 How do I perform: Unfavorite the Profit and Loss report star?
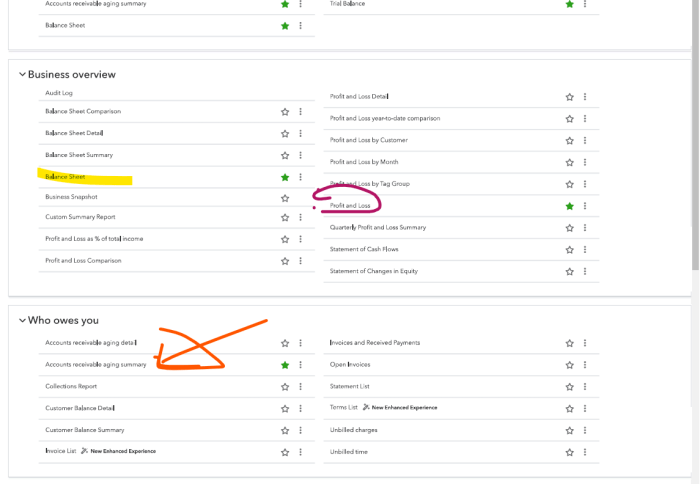pyautogui.click(x=570, y=206)
